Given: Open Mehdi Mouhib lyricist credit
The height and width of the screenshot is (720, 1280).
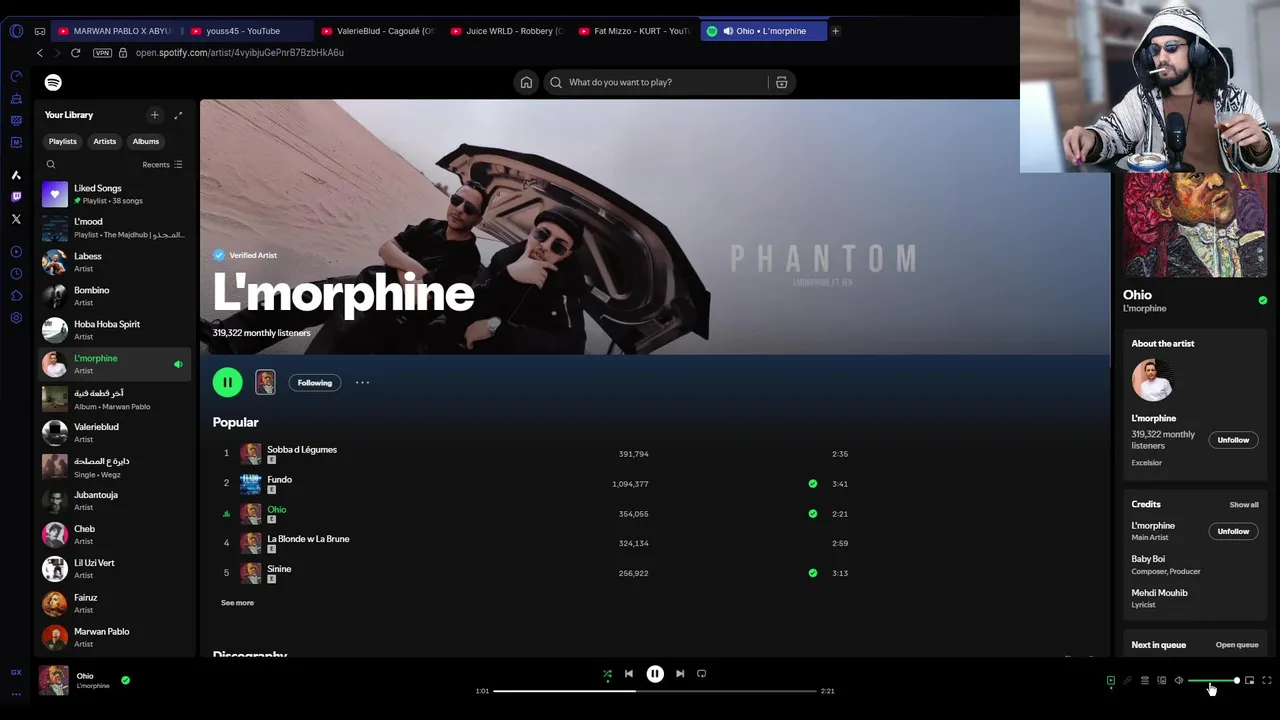Looking at the screenshot, I should tap(1159, 593).
